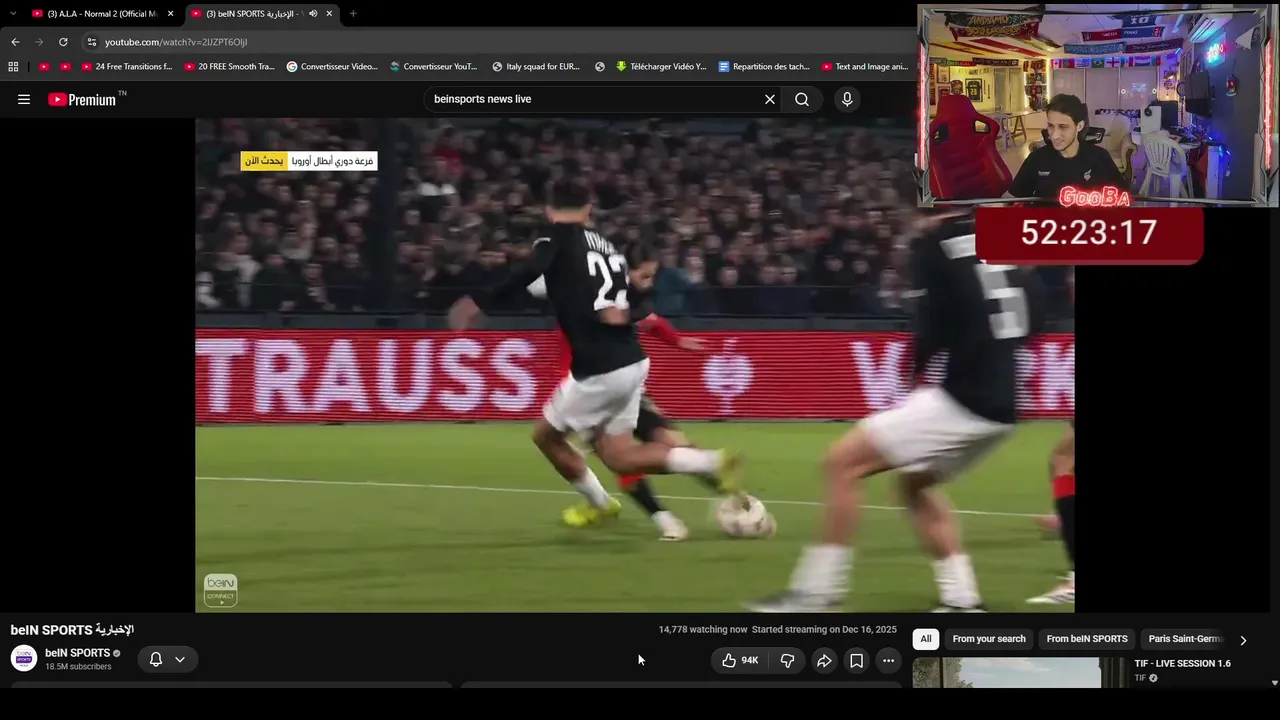Viewport: 1280px width, 720px height.
Task: Open beIN SPORTS channel name link
Action: [77, 653]
